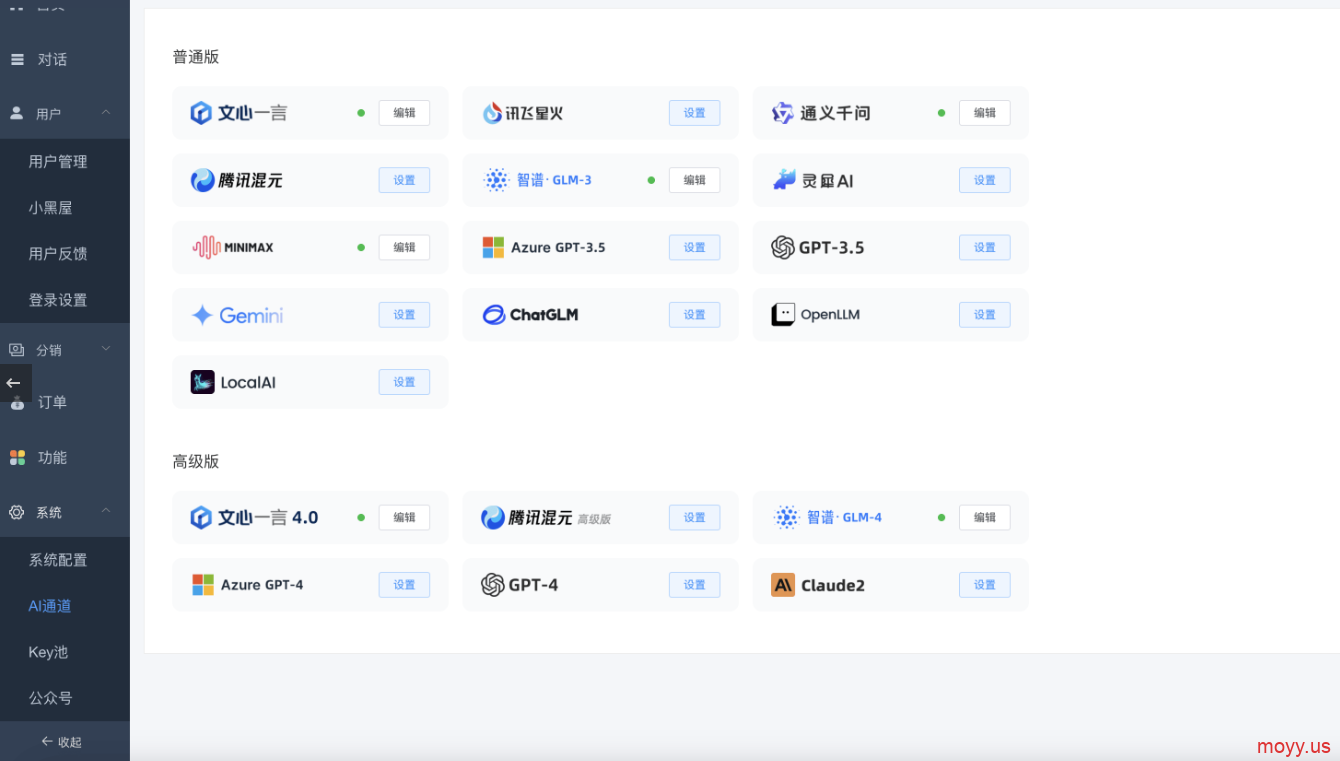Click the 通义千问 logo icon
Viewport: 1340px width, 761px height.
coord(783,113)
